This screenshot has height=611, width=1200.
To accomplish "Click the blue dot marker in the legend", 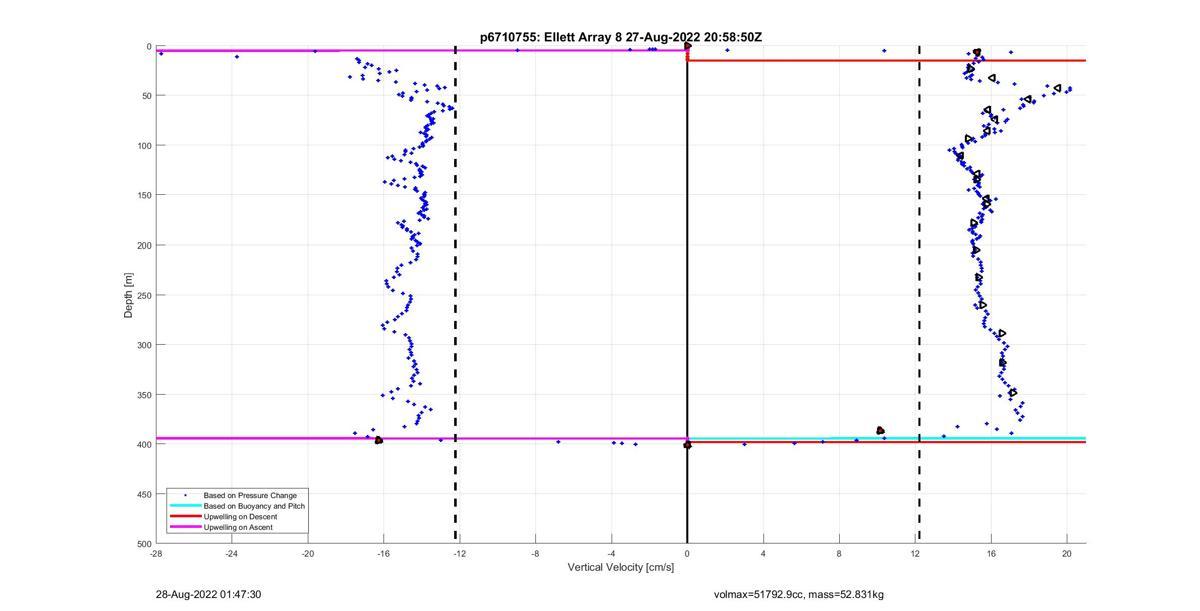I will click(x=184, y=495).
